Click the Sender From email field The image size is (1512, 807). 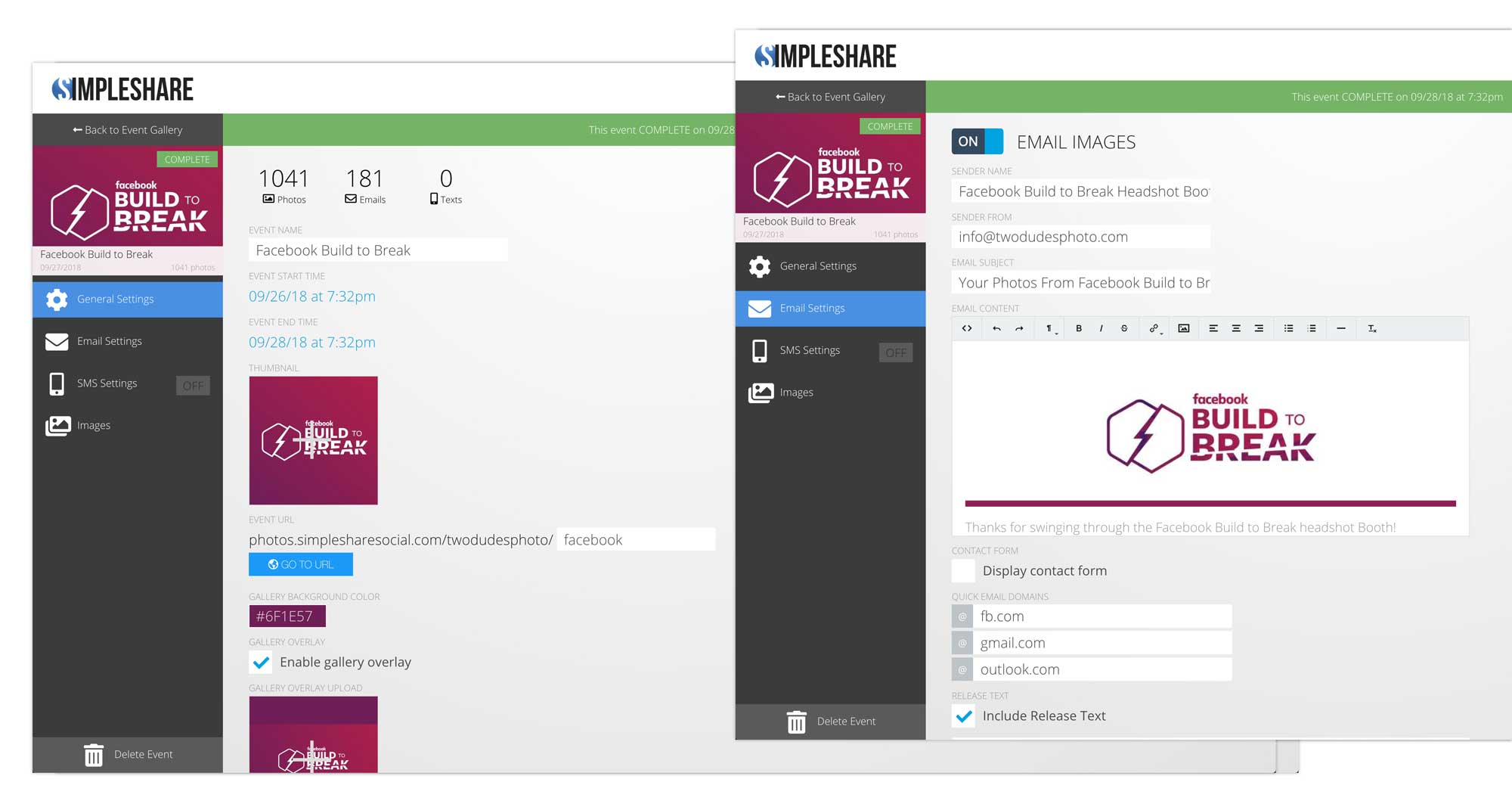pos(1081,237)
